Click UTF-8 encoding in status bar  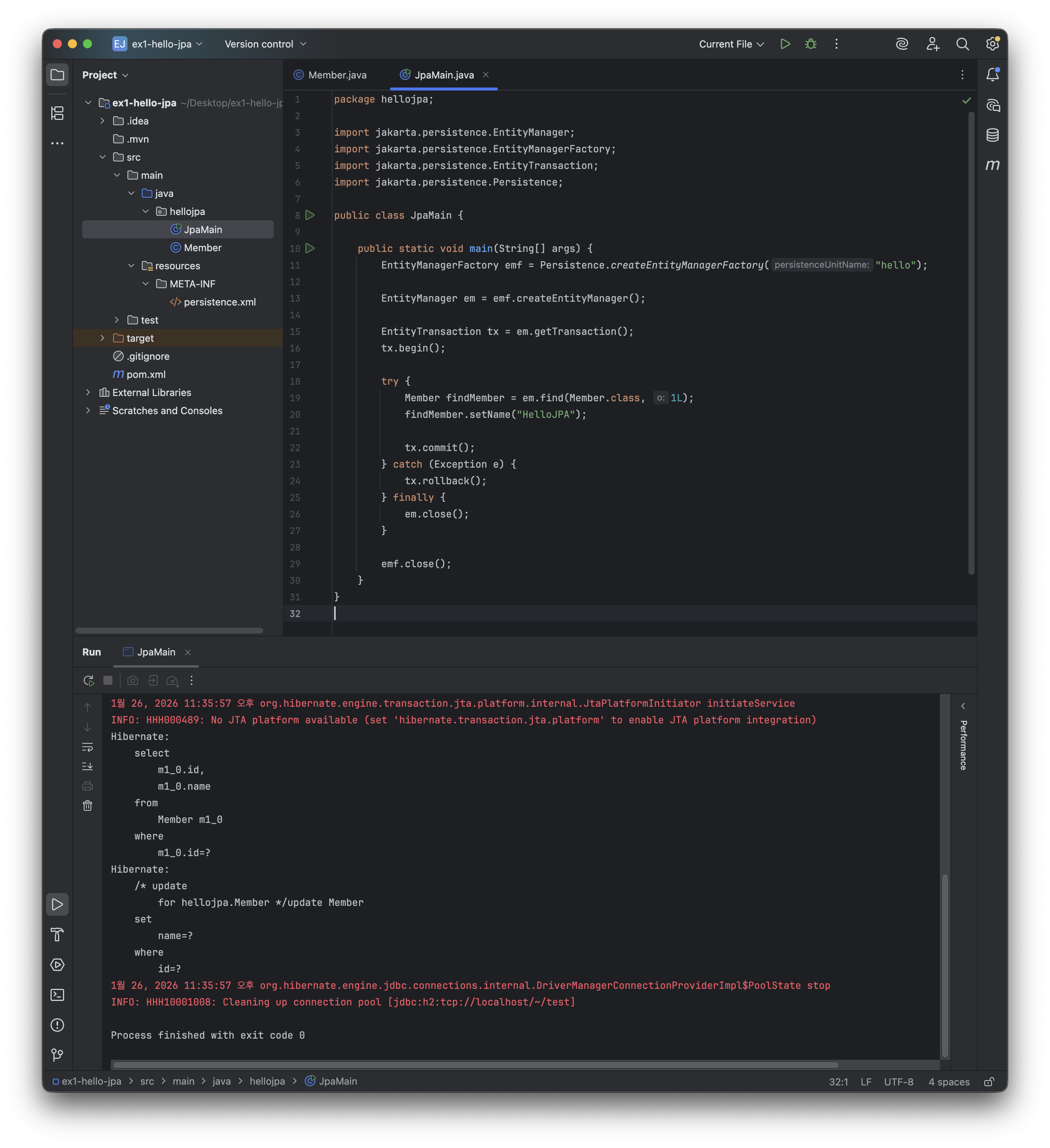(x=898, y=1081)
